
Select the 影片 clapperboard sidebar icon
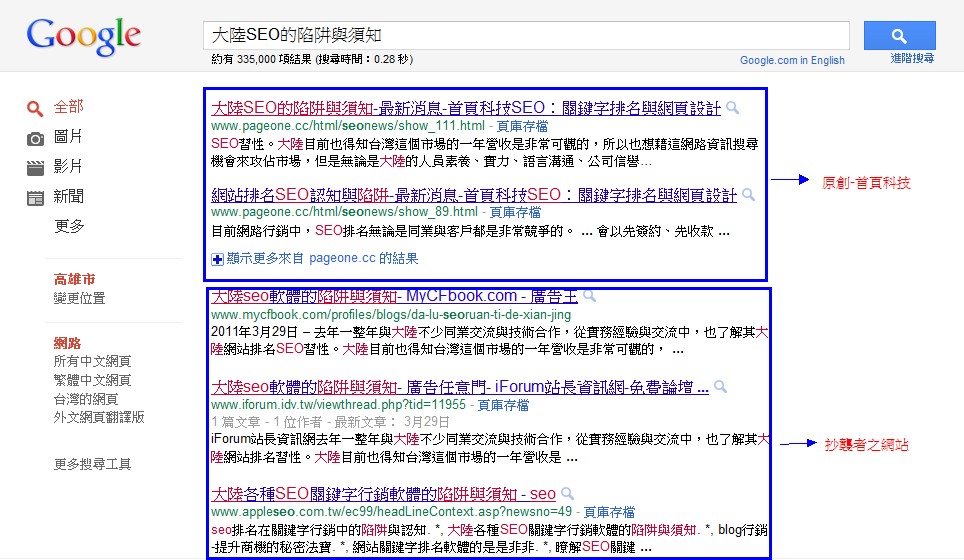(x=35, y=168)
